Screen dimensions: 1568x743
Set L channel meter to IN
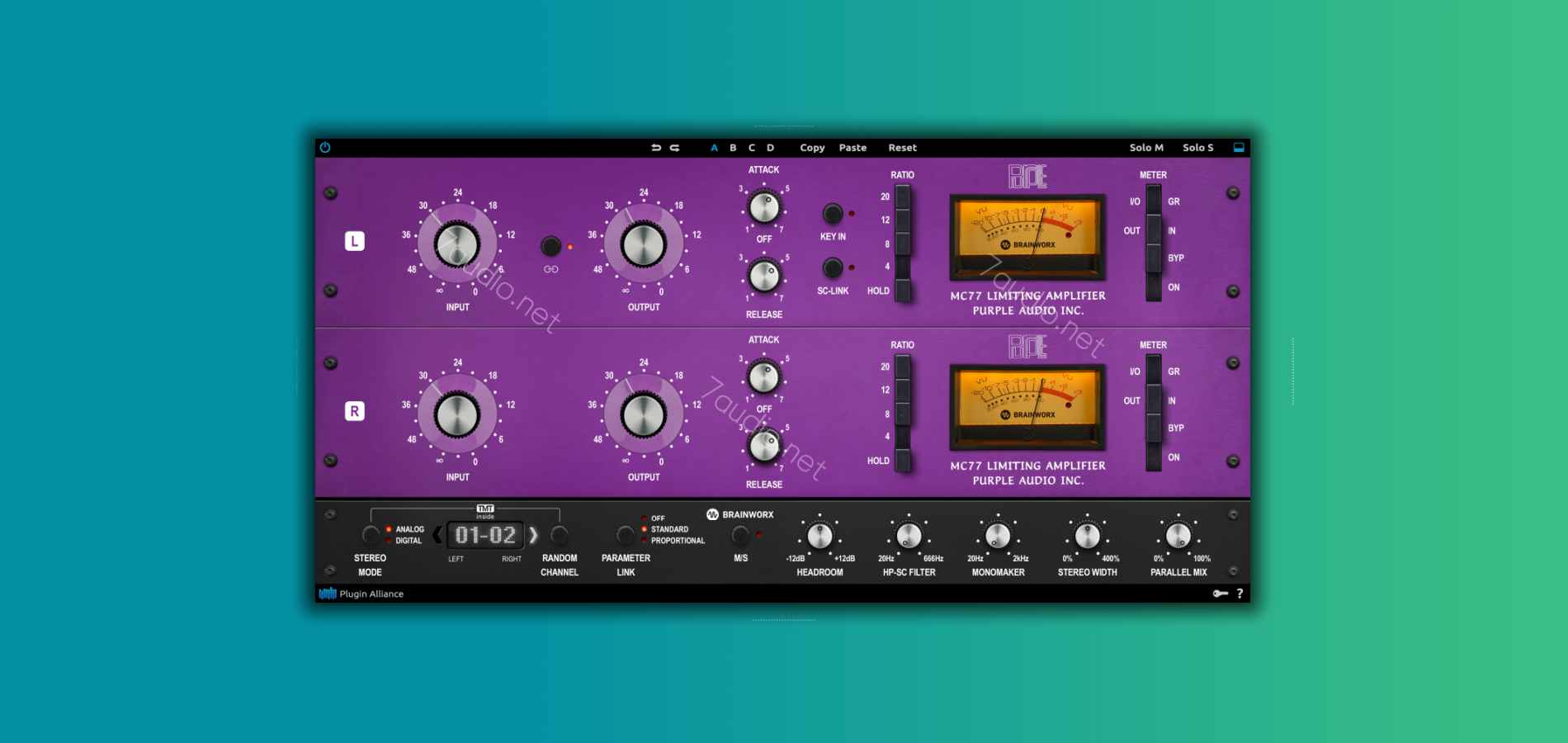pos(1154,230)
